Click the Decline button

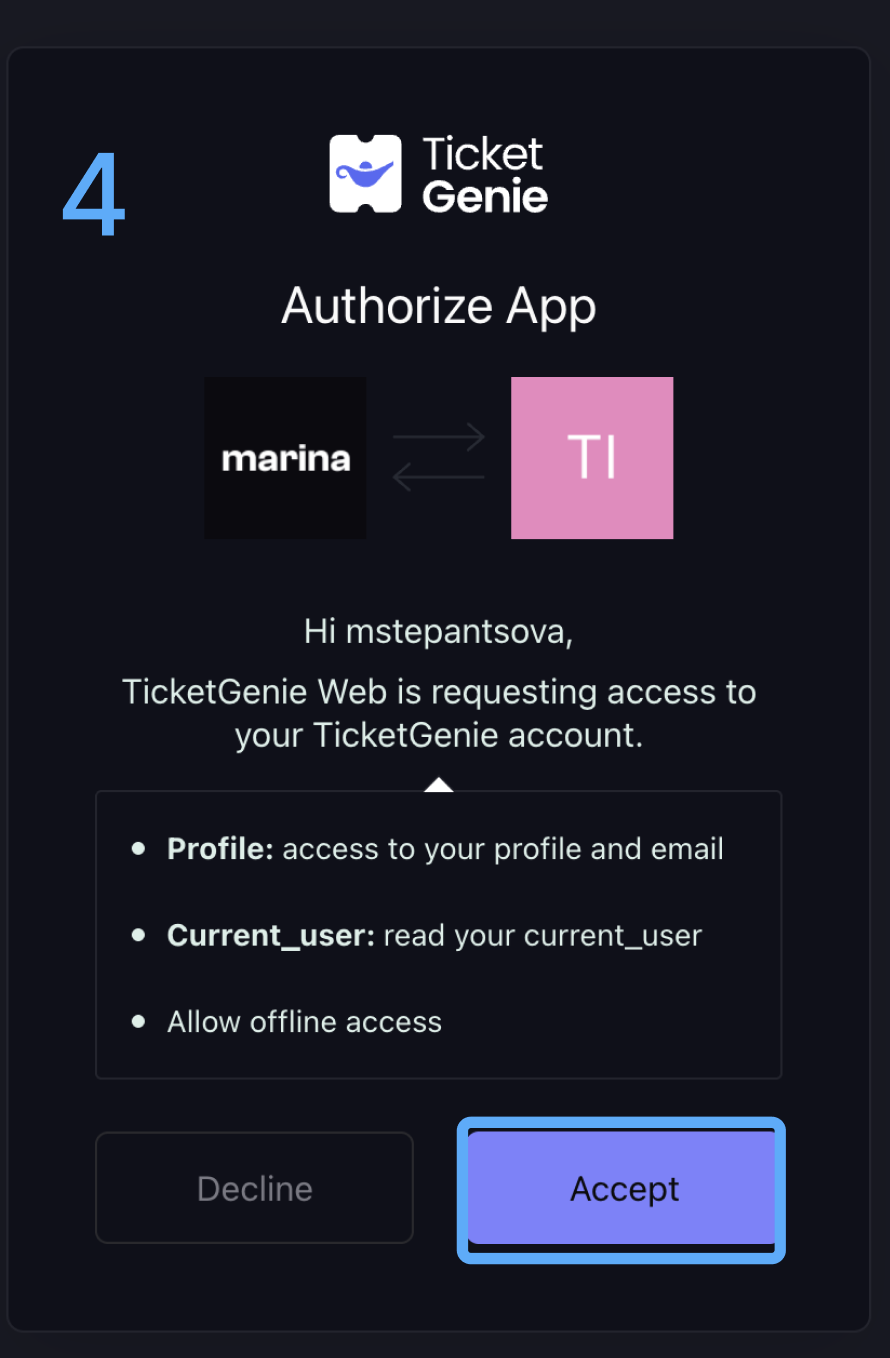(x=254, y=1188)
